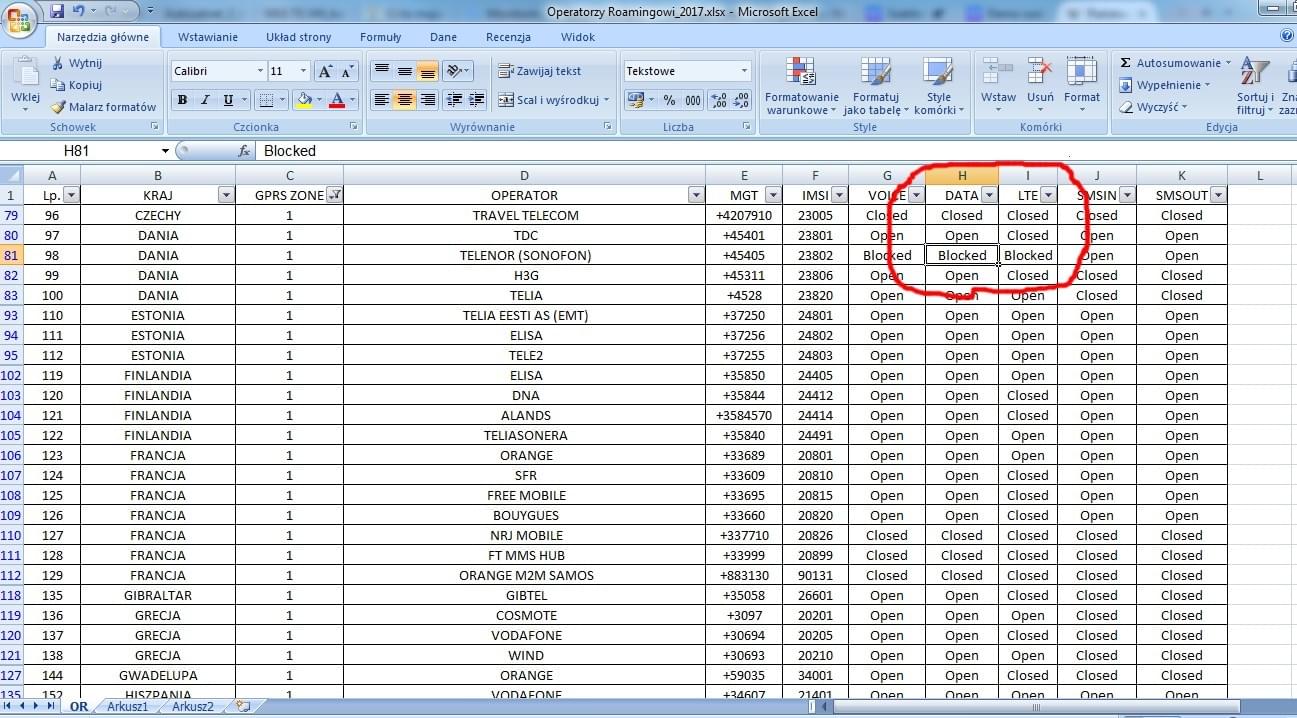The width and height of the screenshot is (1297, 718).
Task: Increase font size with the large A button
Action: click(x=325, y=71)
